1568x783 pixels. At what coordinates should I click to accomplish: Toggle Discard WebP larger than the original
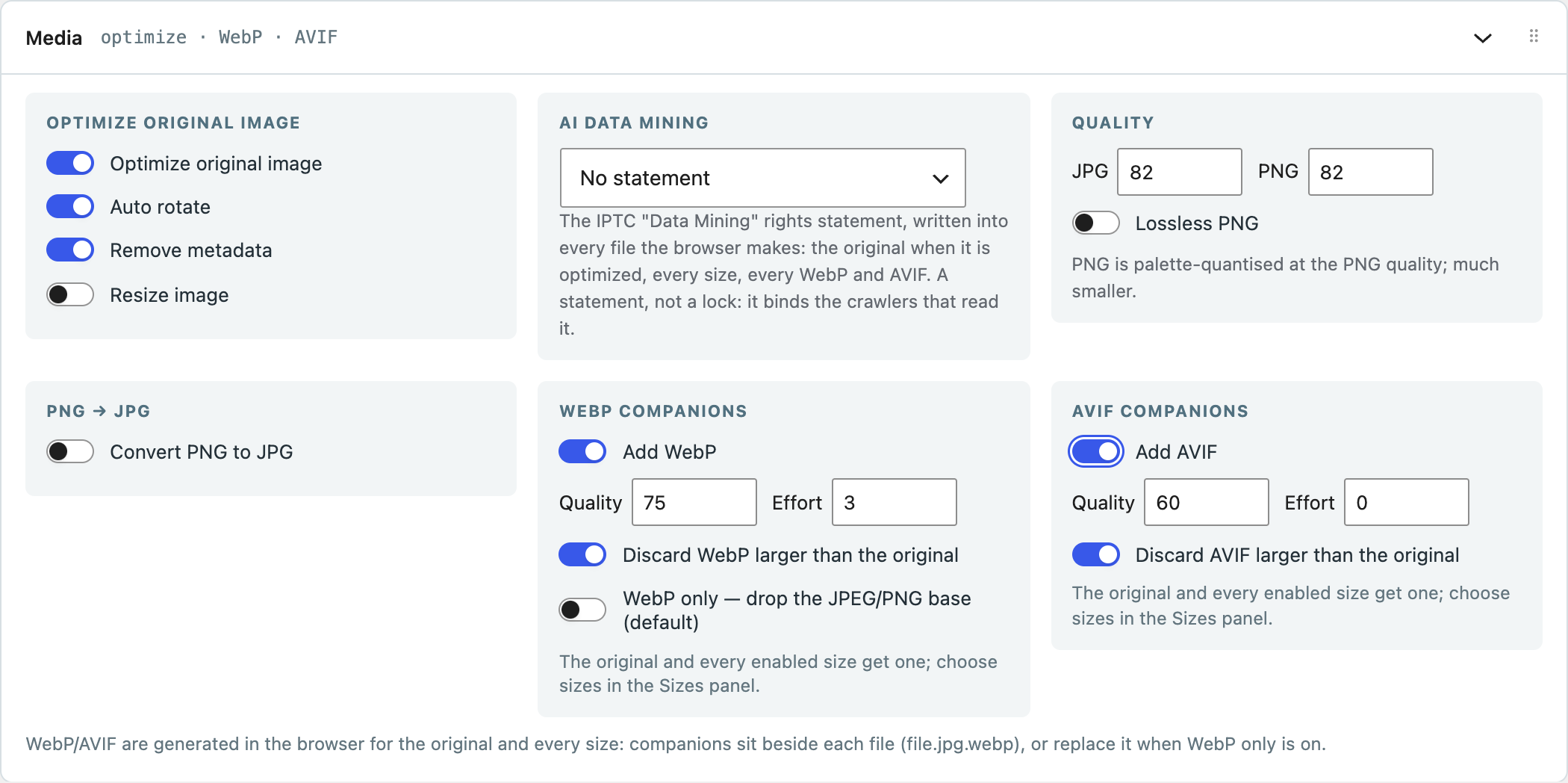[582, 555]
